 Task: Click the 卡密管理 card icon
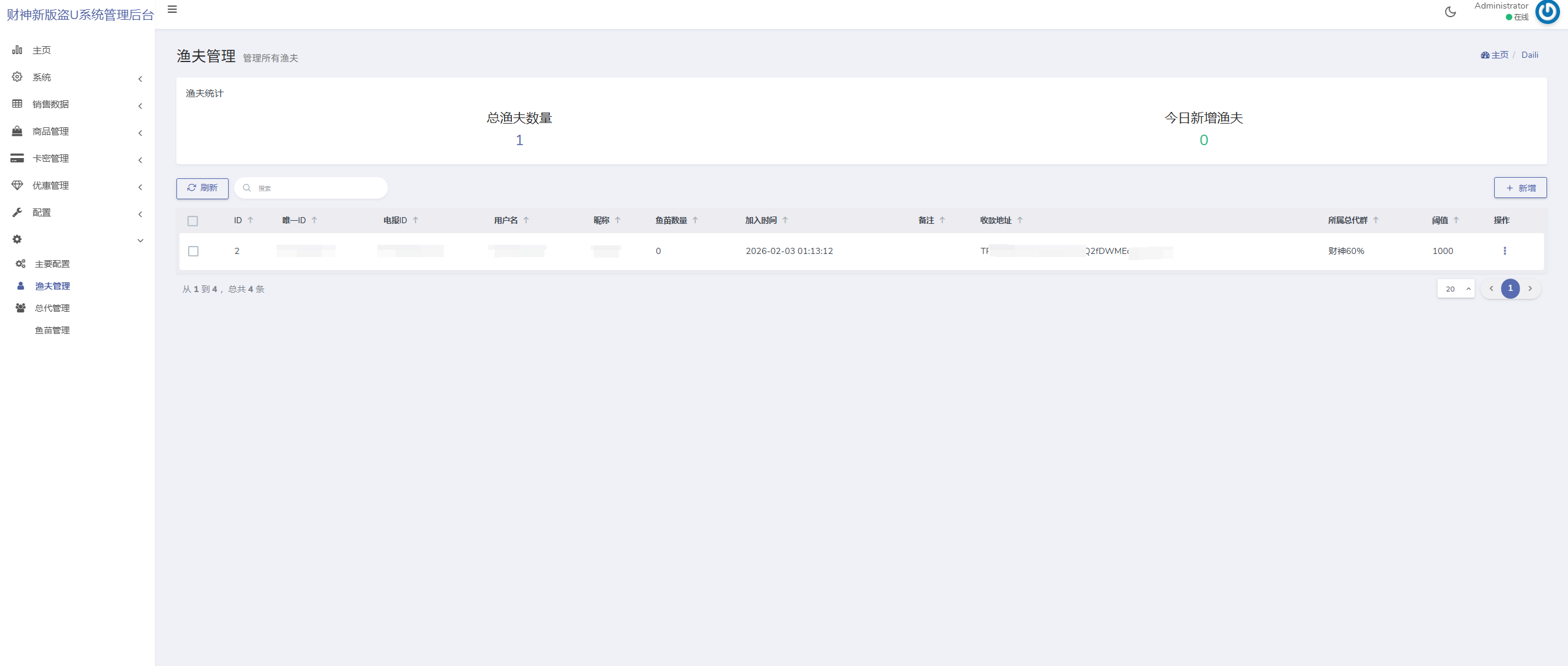pos(17,159)
